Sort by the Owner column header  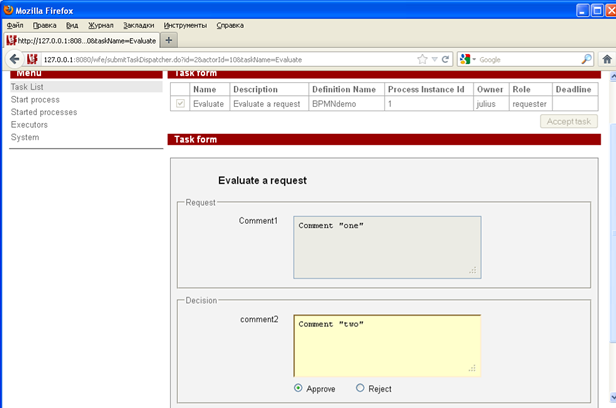pos(490,89)
